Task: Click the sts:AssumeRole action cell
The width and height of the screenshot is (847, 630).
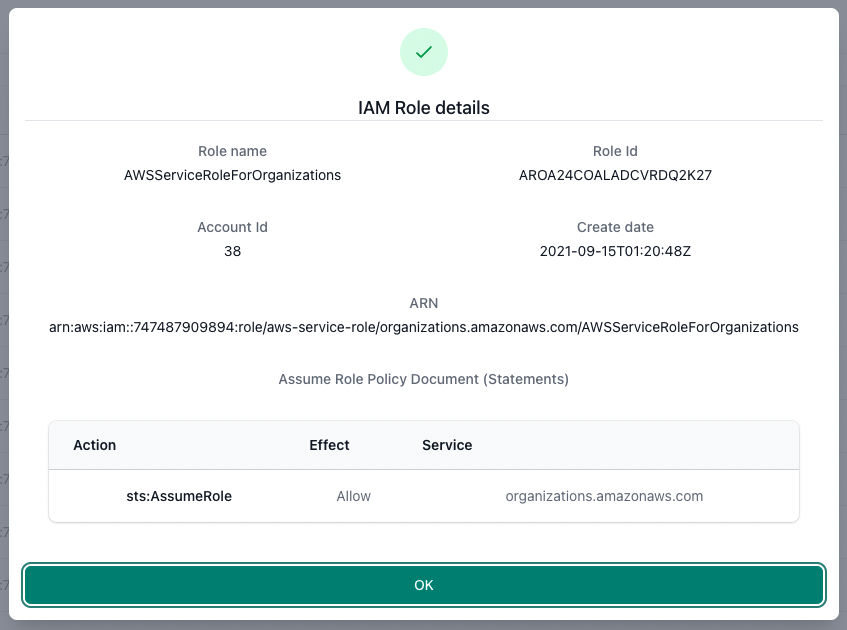Action: 179,496
